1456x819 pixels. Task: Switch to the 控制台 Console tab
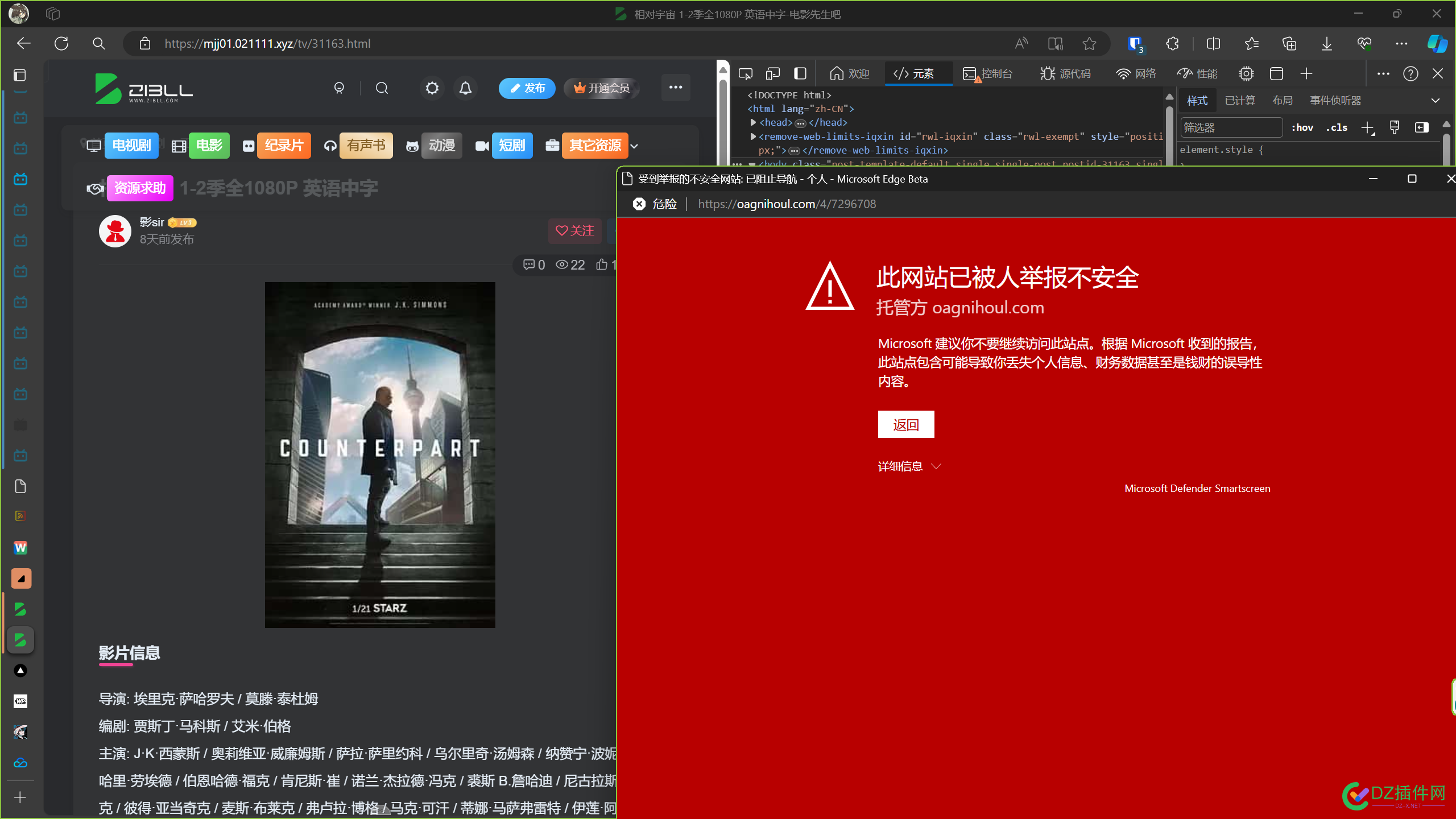point(988,74)
